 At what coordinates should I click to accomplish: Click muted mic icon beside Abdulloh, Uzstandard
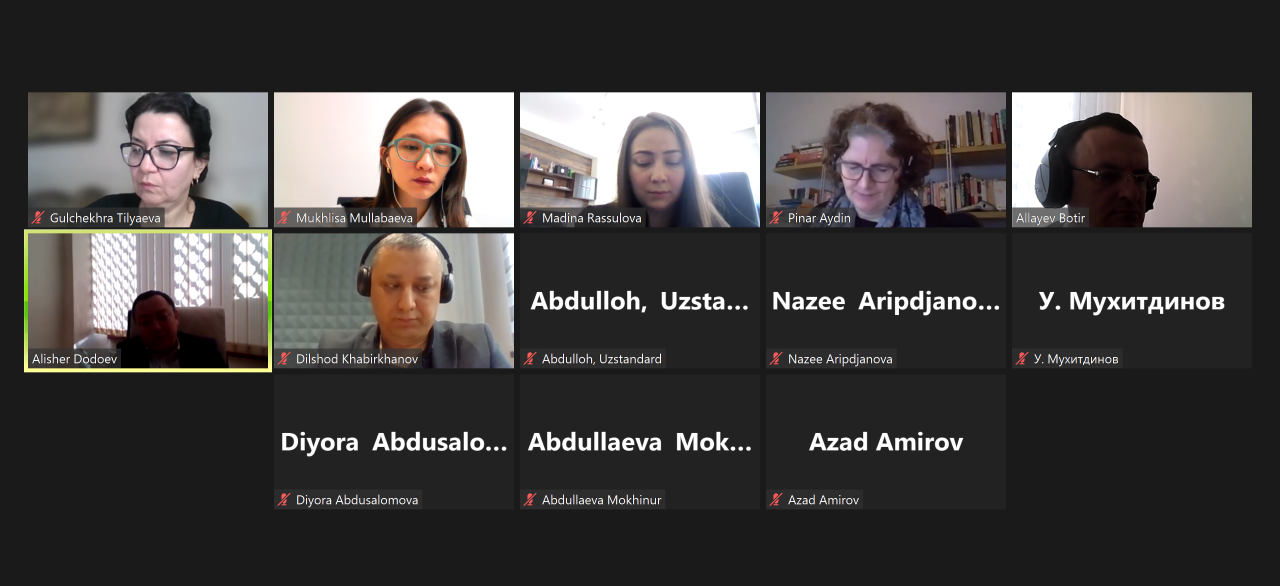click(531, 359)
